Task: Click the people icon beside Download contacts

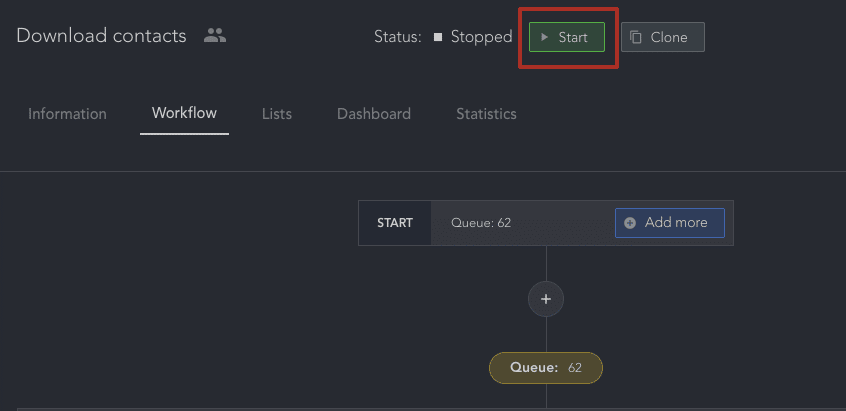Action: coord(215,36)
